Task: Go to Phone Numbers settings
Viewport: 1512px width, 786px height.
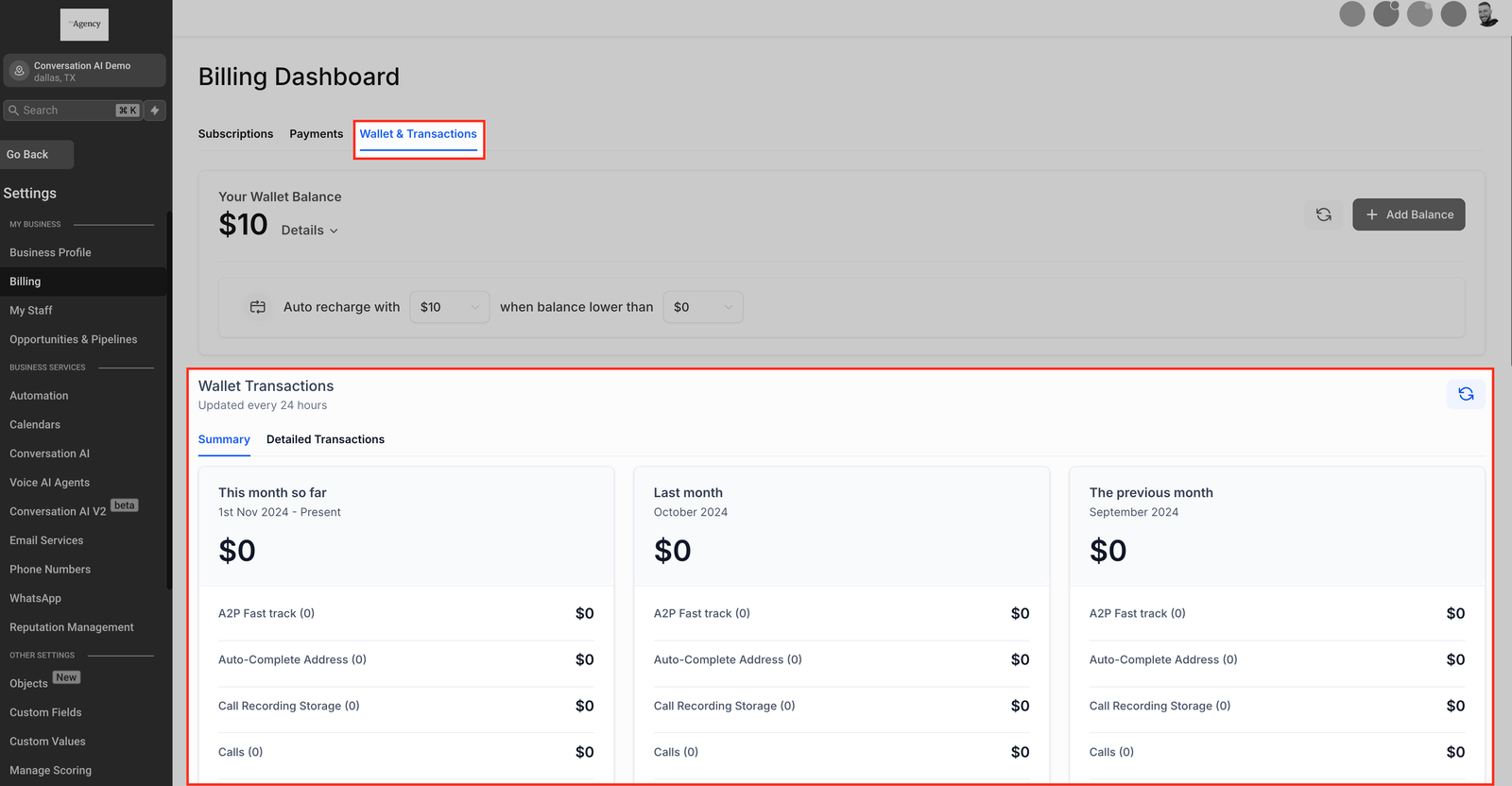Action: point(50,570)
